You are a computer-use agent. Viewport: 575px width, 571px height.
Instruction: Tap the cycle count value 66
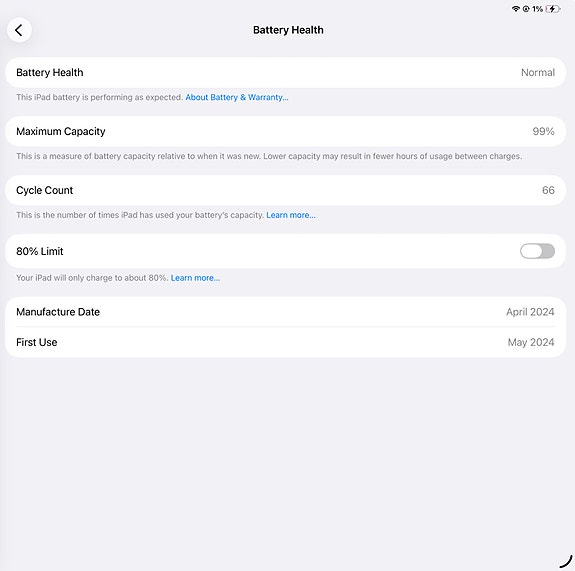548,190
